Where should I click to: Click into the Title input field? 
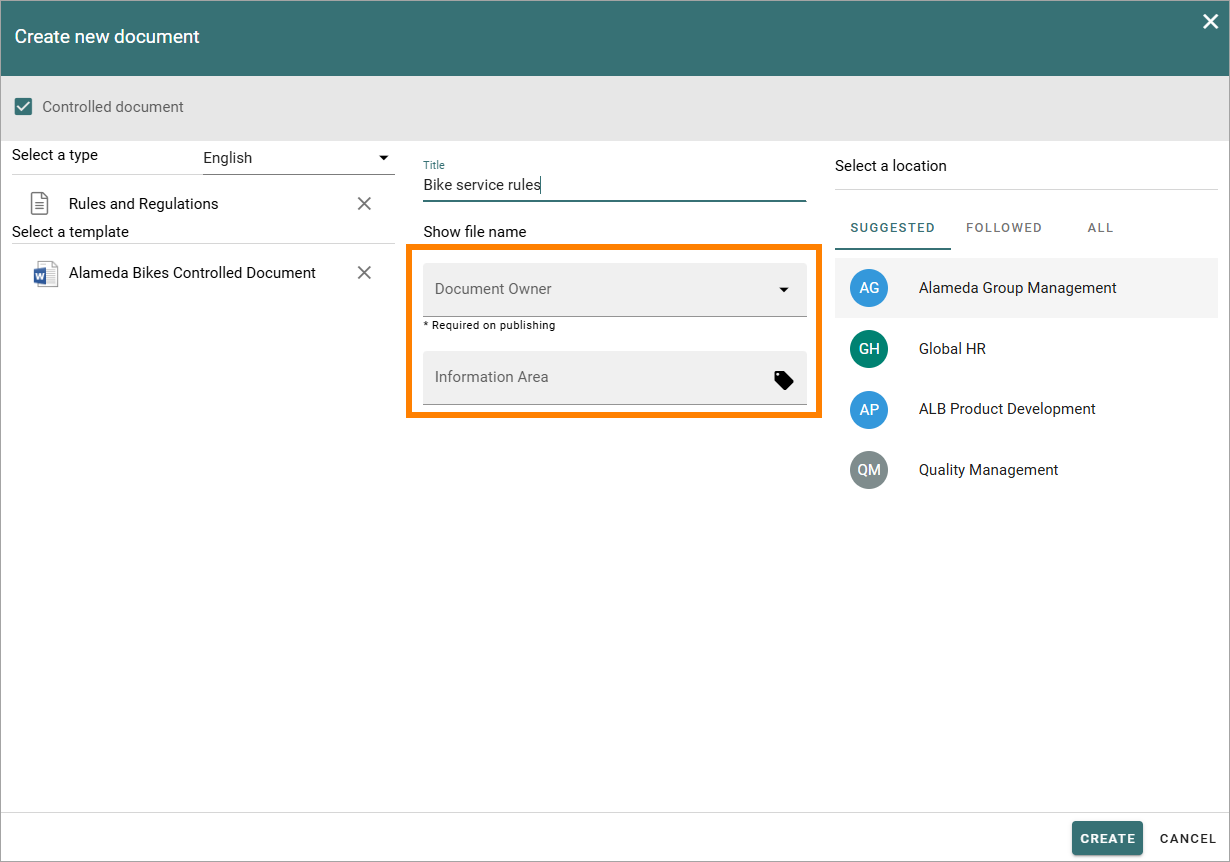614,185
